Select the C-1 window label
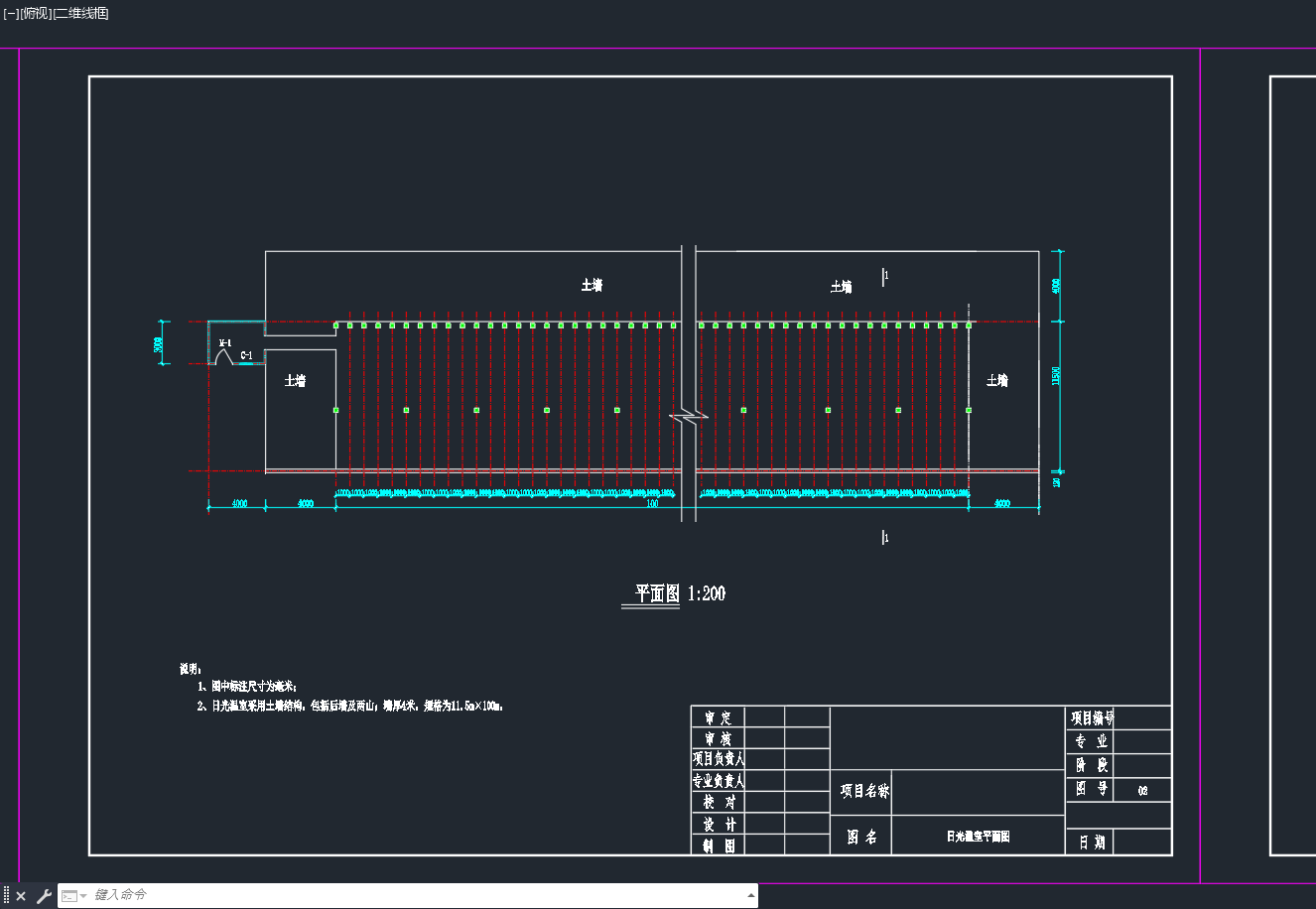 246,355
